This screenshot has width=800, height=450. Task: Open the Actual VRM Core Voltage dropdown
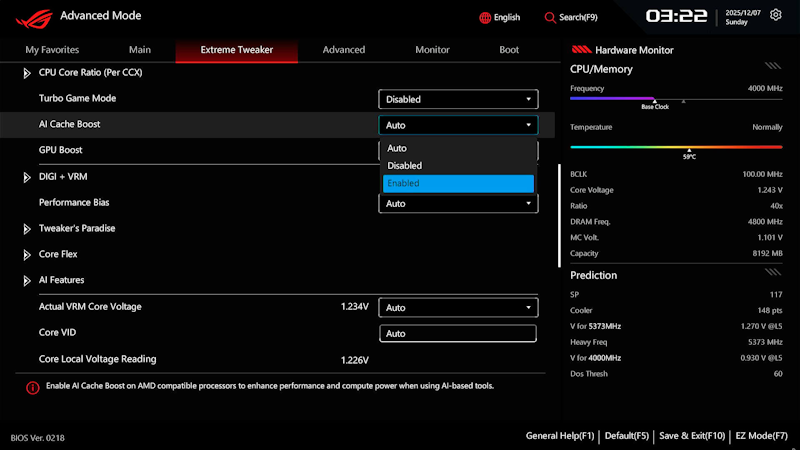[x=458, y=308]
